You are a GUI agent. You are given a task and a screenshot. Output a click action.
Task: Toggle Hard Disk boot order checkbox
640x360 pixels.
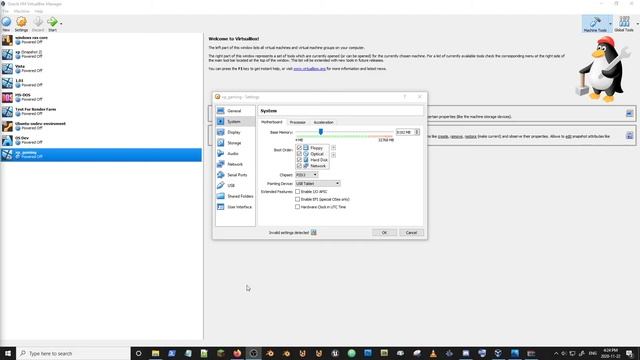[x=299, y=160]
